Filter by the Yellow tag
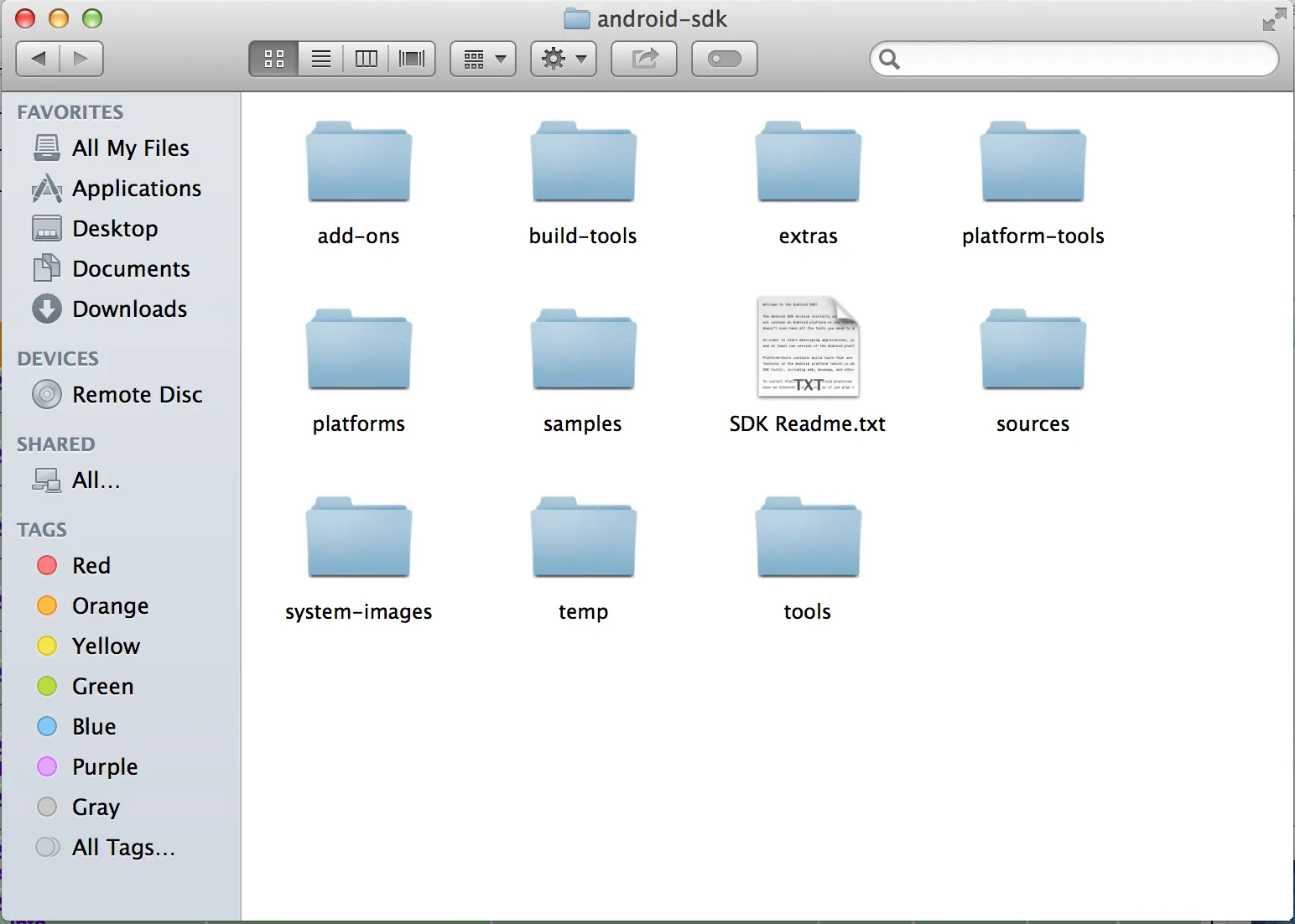 [x=121, y=646]
